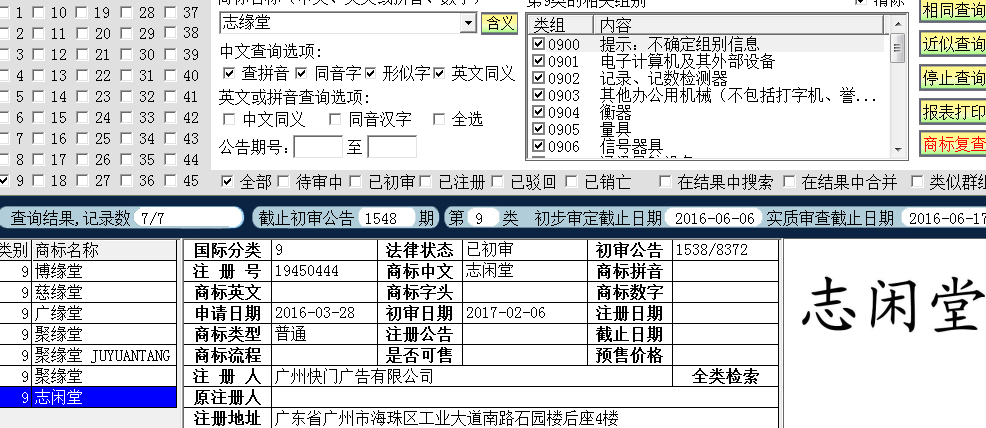Check 全选 under English options

click(x=439, y=119)
